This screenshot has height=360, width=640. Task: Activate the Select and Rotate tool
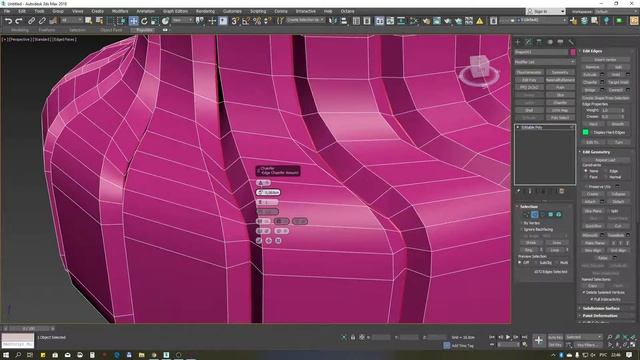pyautogui.click(x=144, y=21)
